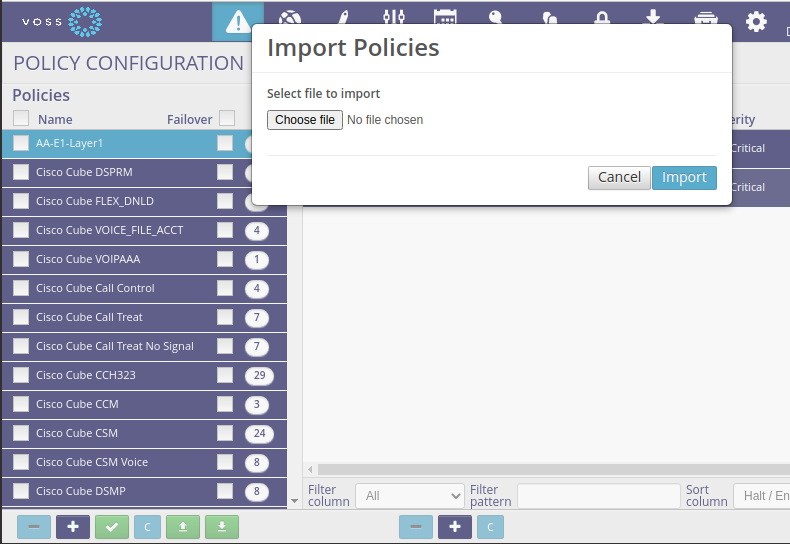This screenshot has height=544, width=790.
Task: Click the green upload arrow icon in bottom toolbar
Action: tap(182, 527)
